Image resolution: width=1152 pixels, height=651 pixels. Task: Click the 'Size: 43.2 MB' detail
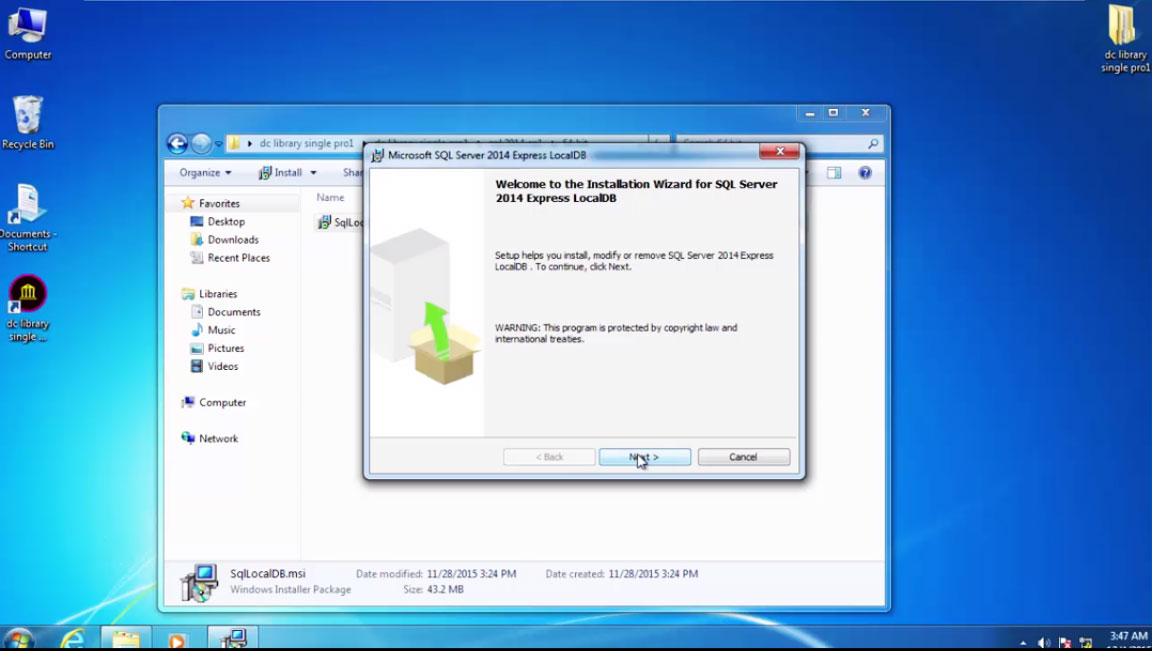click(x=433, y=589)
